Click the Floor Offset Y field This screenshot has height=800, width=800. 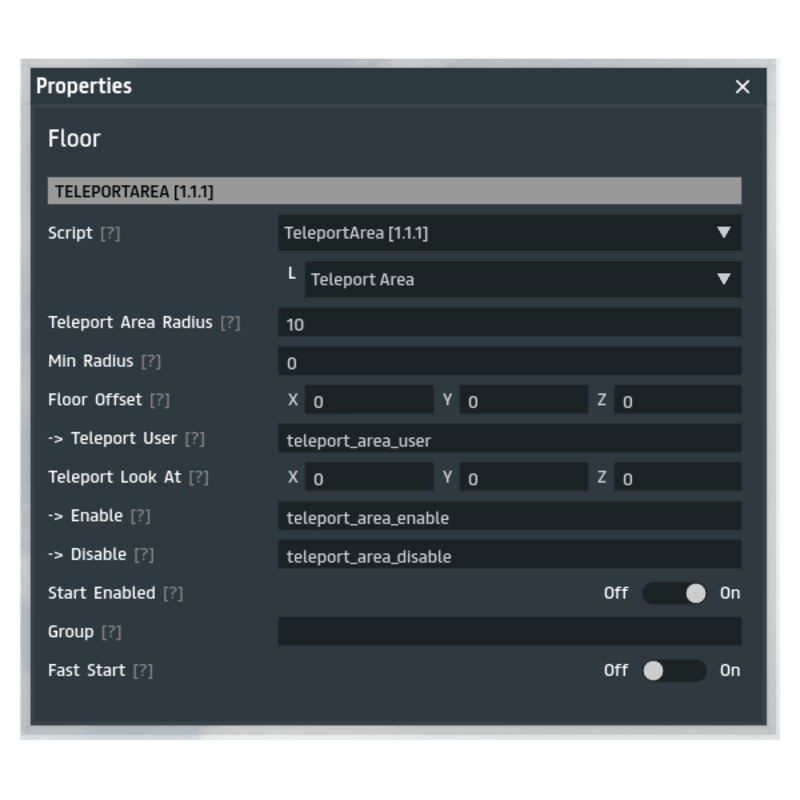[x=523, y=401]
